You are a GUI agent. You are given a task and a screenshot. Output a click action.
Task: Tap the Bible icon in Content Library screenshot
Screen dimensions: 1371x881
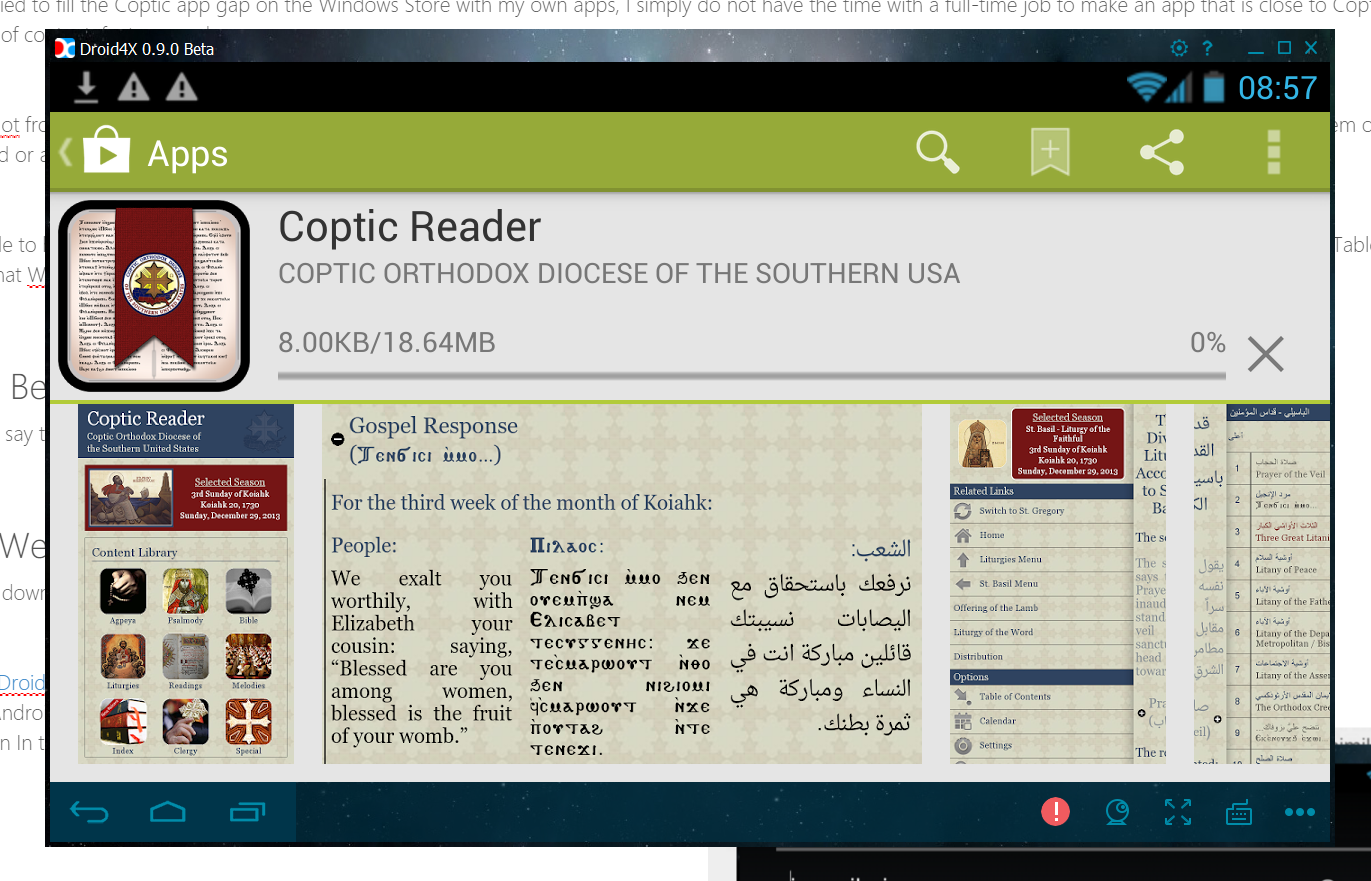coord(248,591)
